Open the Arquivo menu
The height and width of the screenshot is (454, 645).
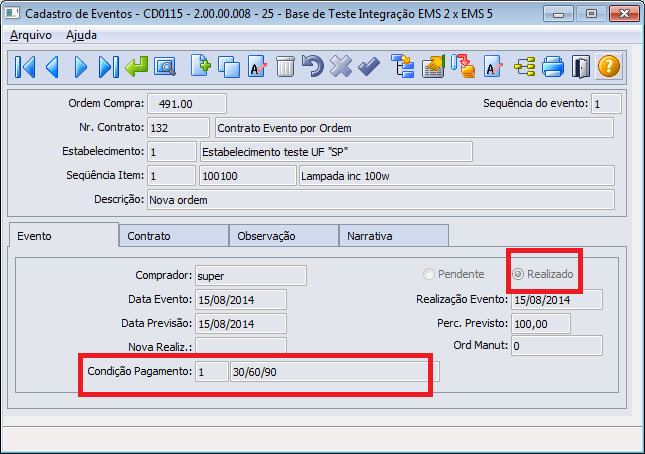coord(31,35)
